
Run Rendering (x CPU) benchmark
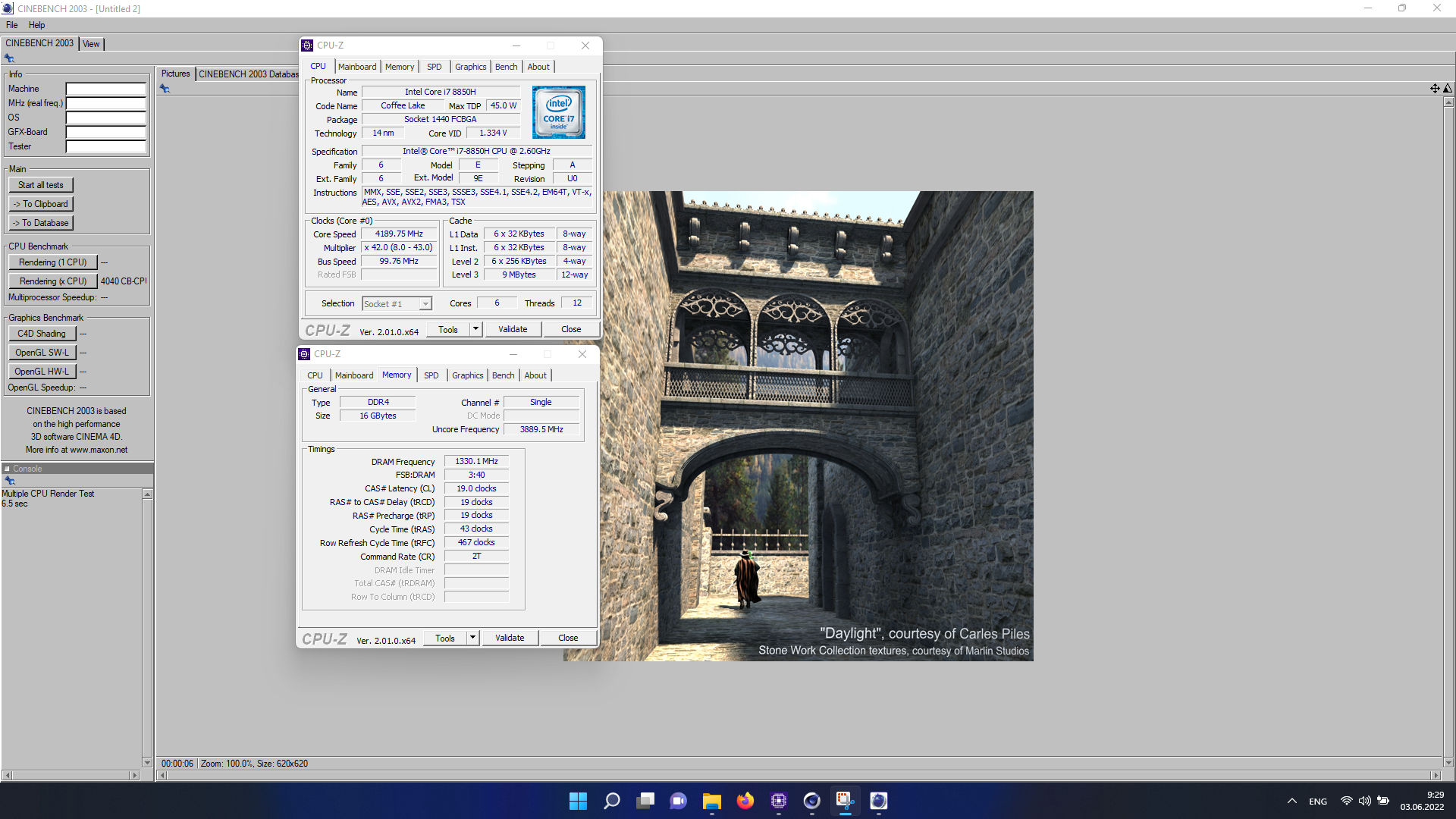click(x=53, y=281)
